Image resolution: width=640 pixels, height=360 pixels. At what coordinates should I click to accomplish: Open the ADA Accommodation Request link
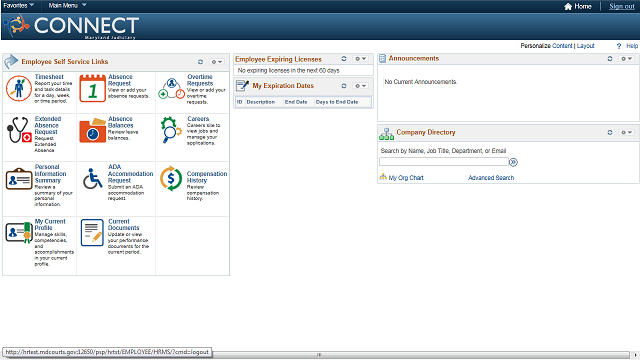tap(130, 173)
